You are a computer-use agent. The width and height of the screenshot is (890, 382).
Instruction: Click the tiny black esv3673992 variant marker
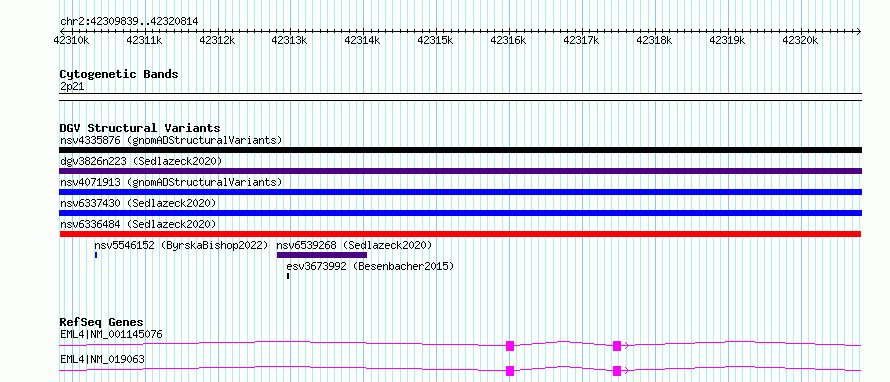click(288, 276)
